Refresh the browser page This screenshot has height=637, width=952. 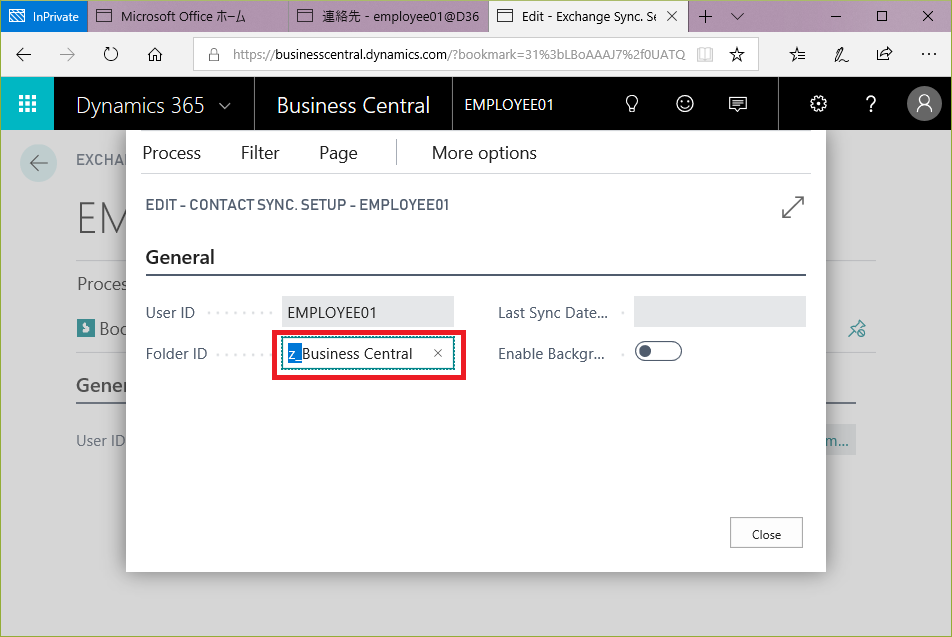tap(110, 55)
